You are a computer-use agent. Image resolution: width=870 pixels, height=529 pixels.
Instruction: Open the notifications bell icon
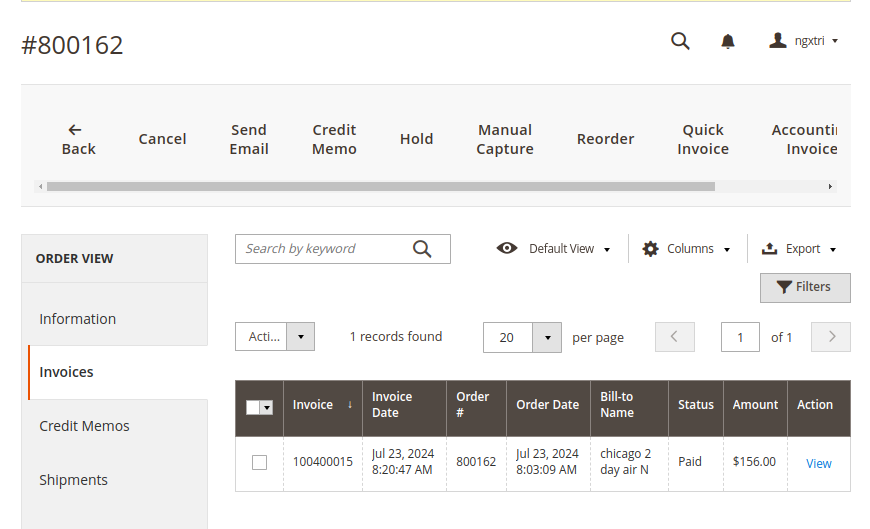point(728,41)
